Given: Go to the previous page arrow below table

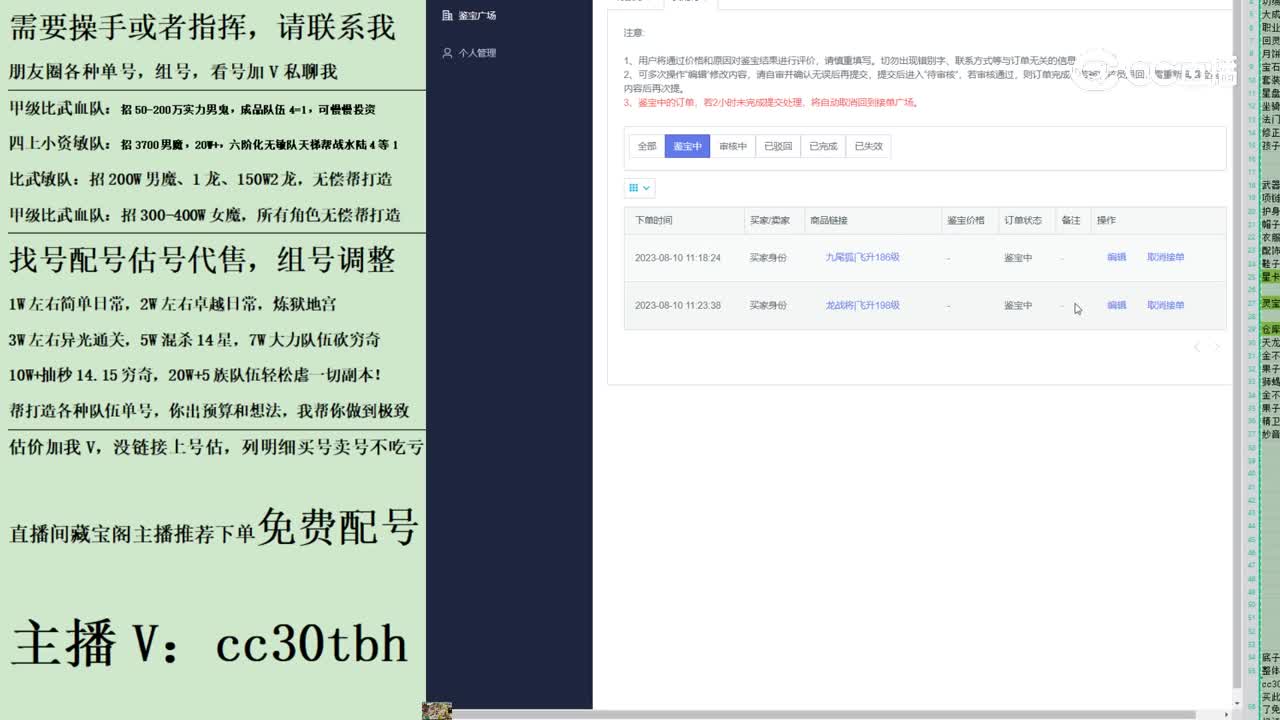Looking at the screenshot, I should (x=1197, y=347).
